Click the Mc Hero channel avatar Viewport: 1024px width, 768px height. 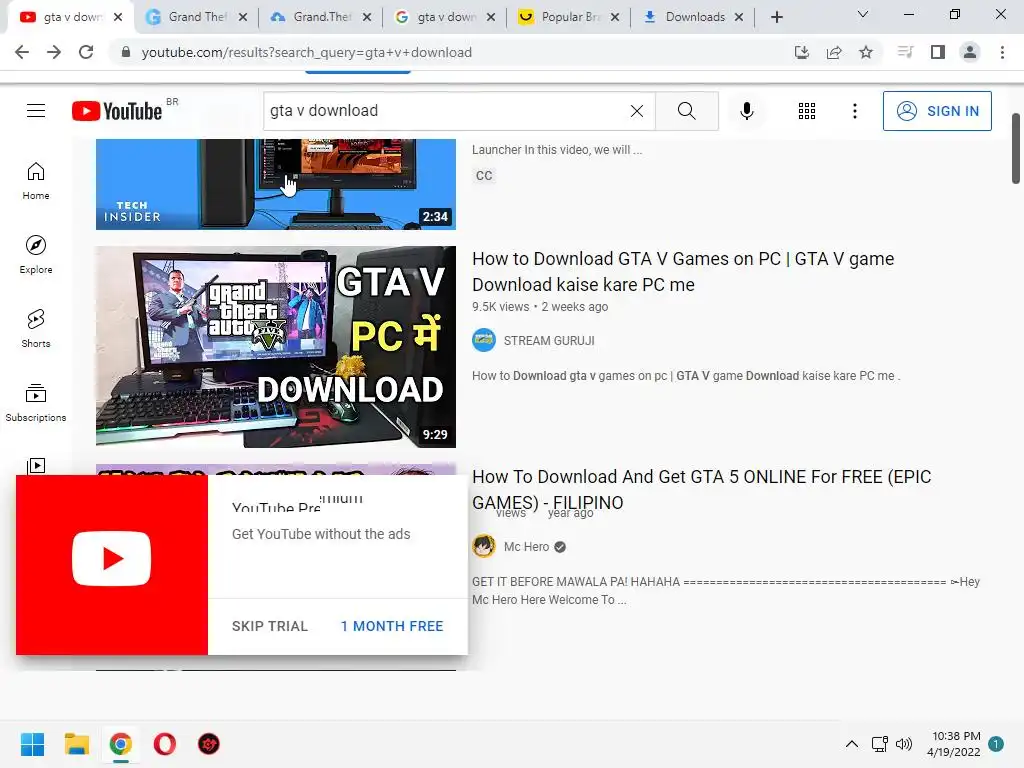(x=484, y=546)
